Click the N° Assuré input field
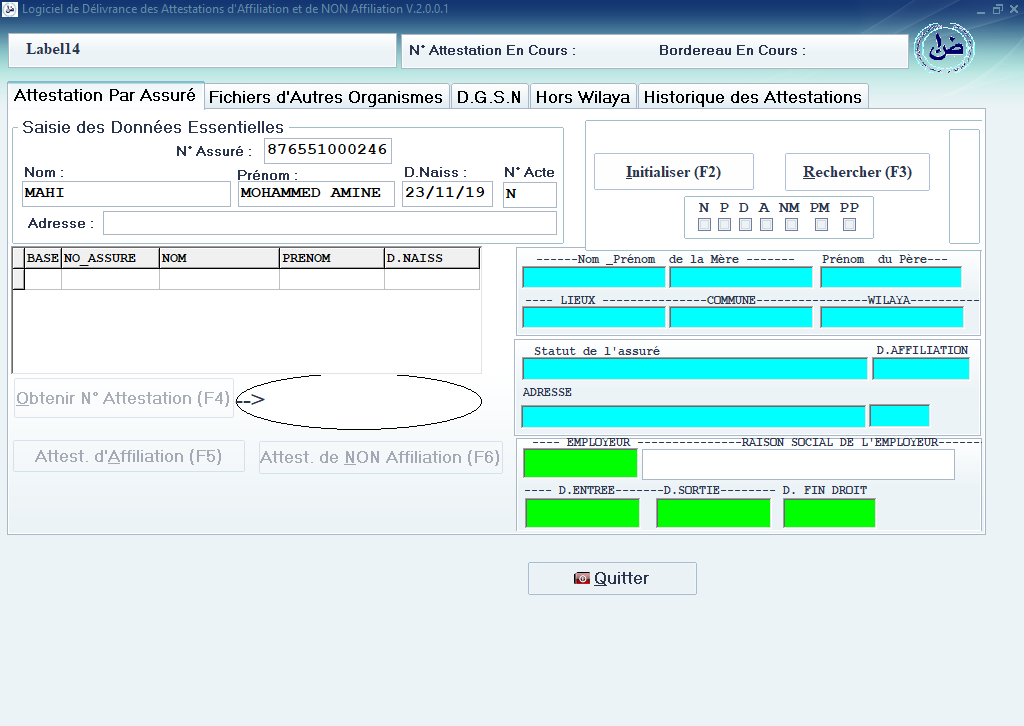 (x=328, y=150)
